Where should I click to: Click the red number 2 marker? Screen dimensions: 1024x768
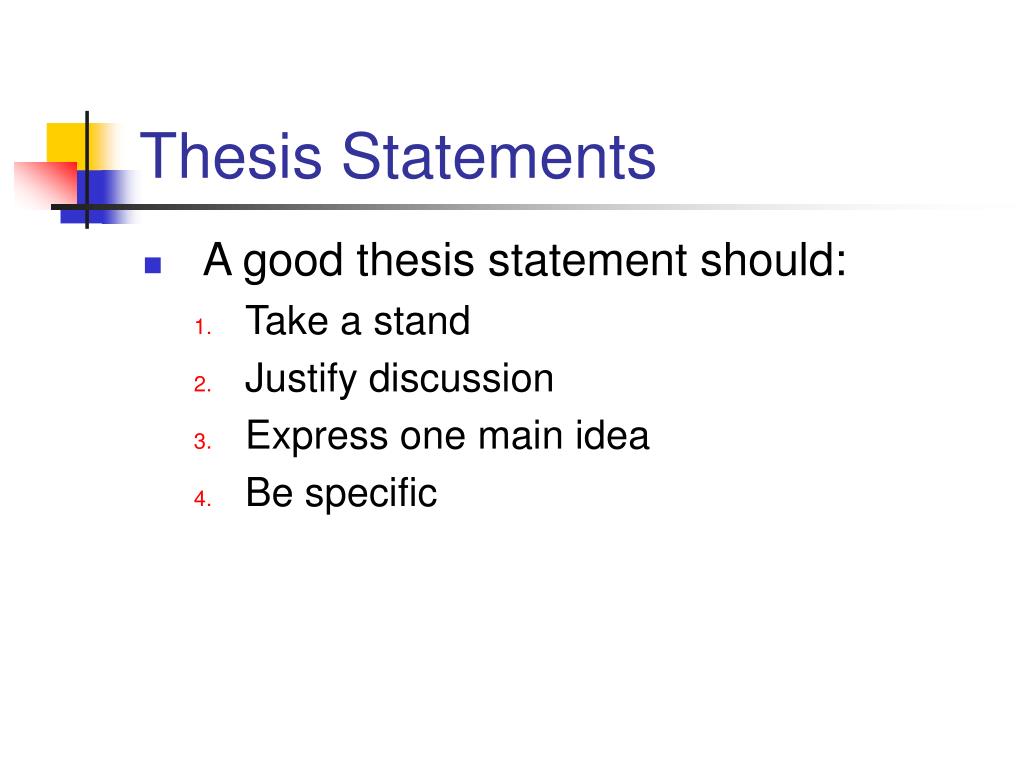202,384
